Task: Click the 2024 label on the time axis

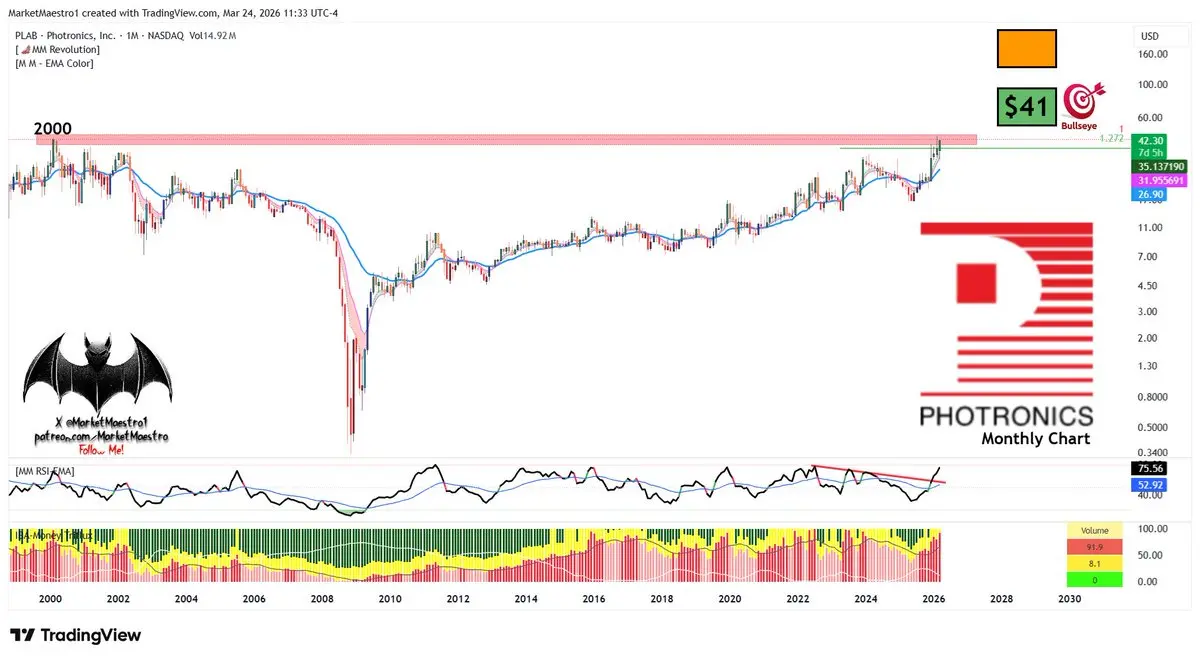Action: pyautogui.click(x=866, y=599)
